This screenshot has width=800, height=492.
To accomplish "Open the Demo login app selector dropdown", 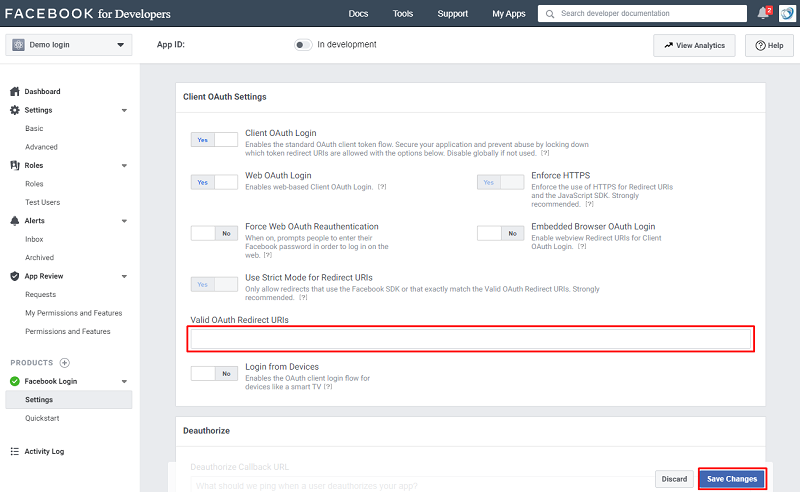I will coord(68,45).
